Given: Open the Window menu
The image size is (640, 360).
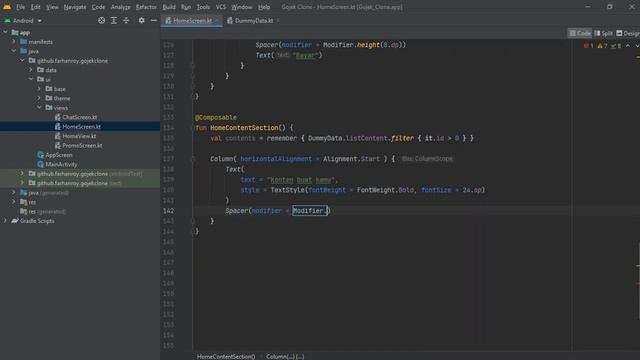Looking at the screenshot, I should click(242, 7).
